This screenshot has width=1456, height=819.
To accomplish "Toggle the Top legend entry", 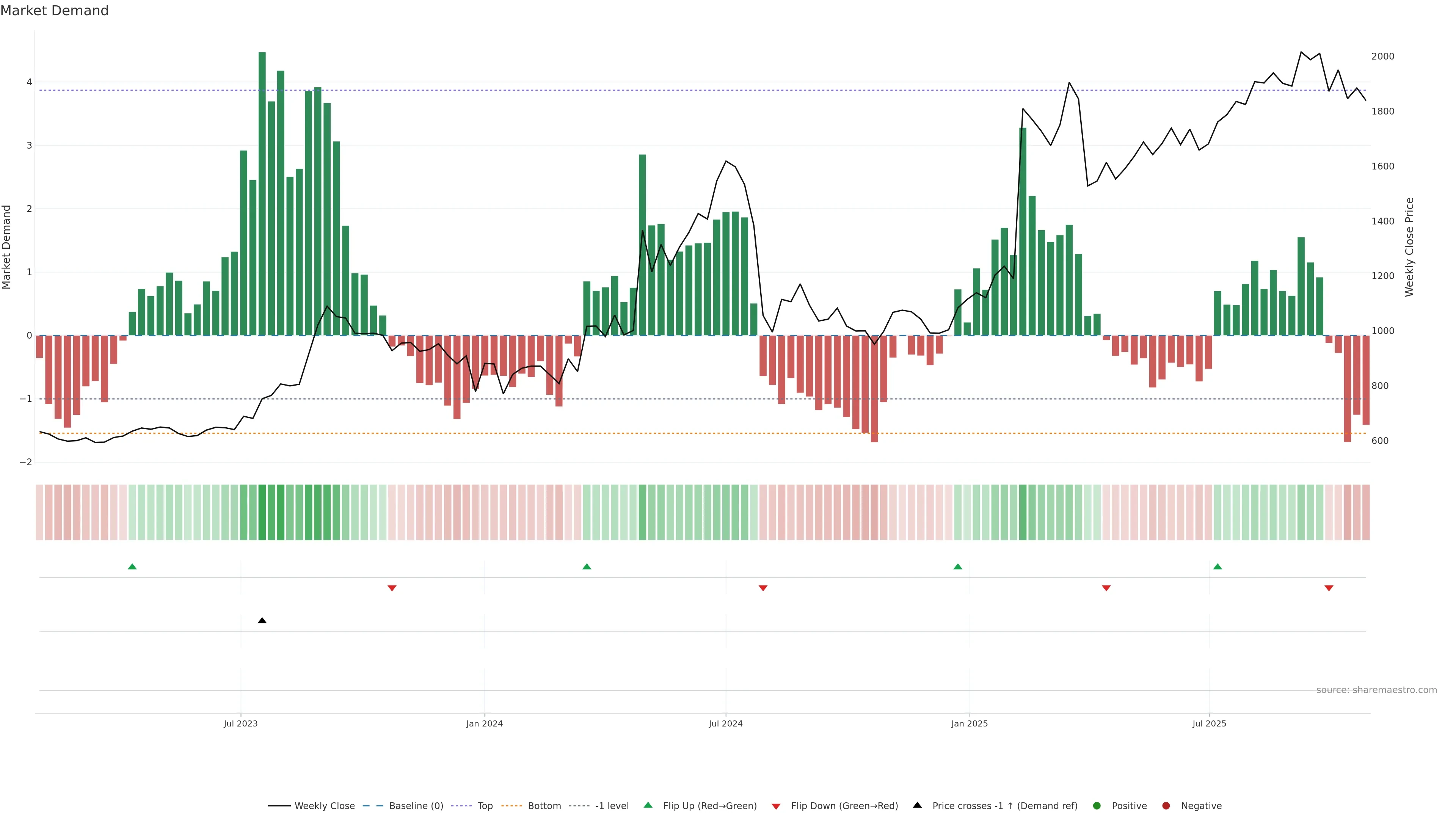I will [485, 806].
